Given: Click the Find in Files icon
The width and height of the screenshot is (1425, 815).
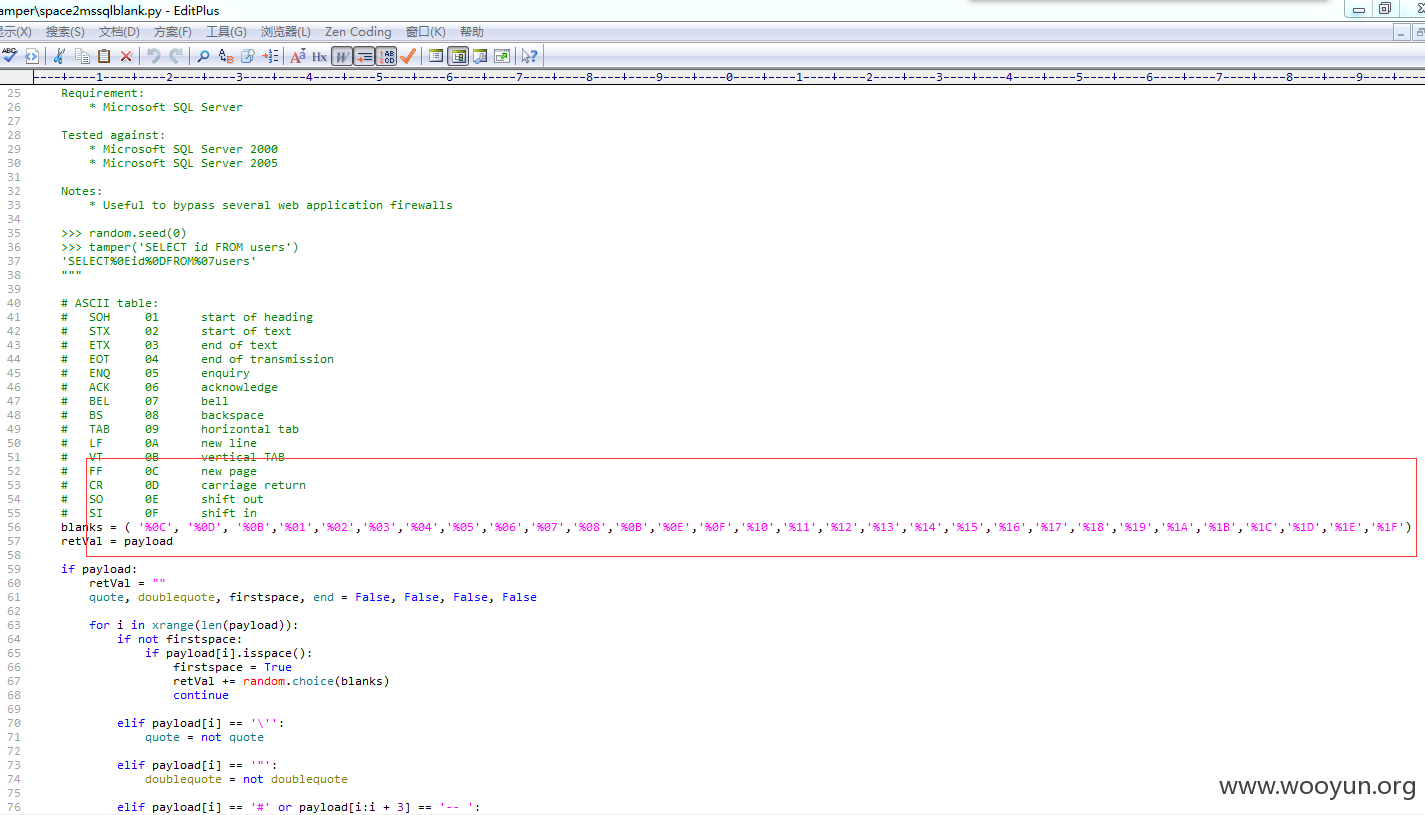Looking at the screenshot, I should [247, 56].
